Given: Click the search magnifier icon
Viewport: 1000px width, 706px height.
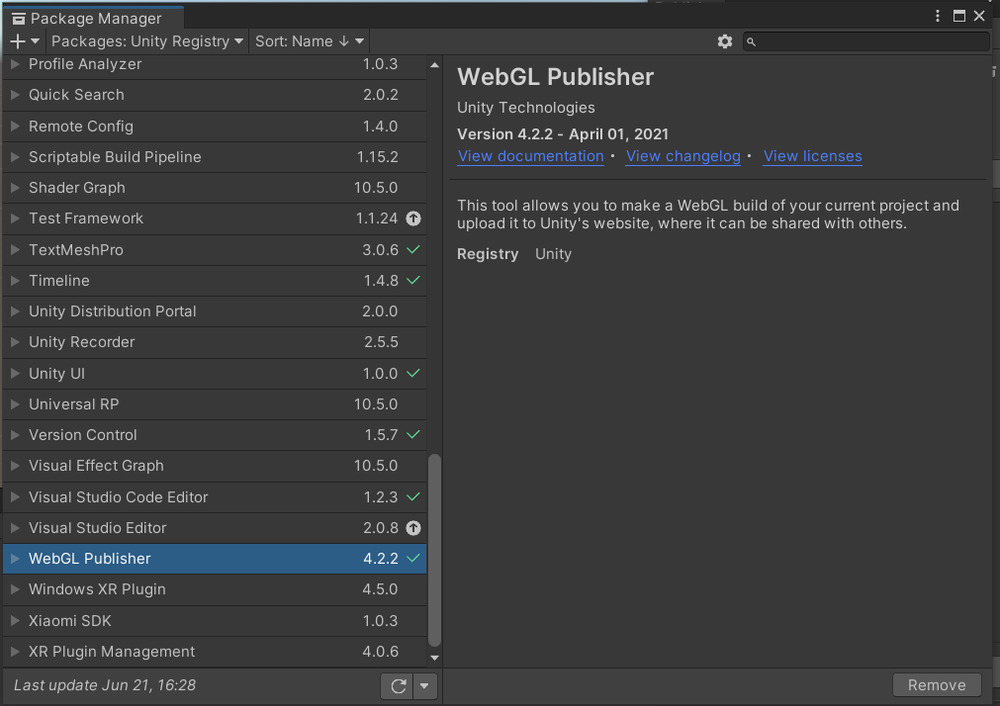Looking at the screenshot, I should pos(751,41).
